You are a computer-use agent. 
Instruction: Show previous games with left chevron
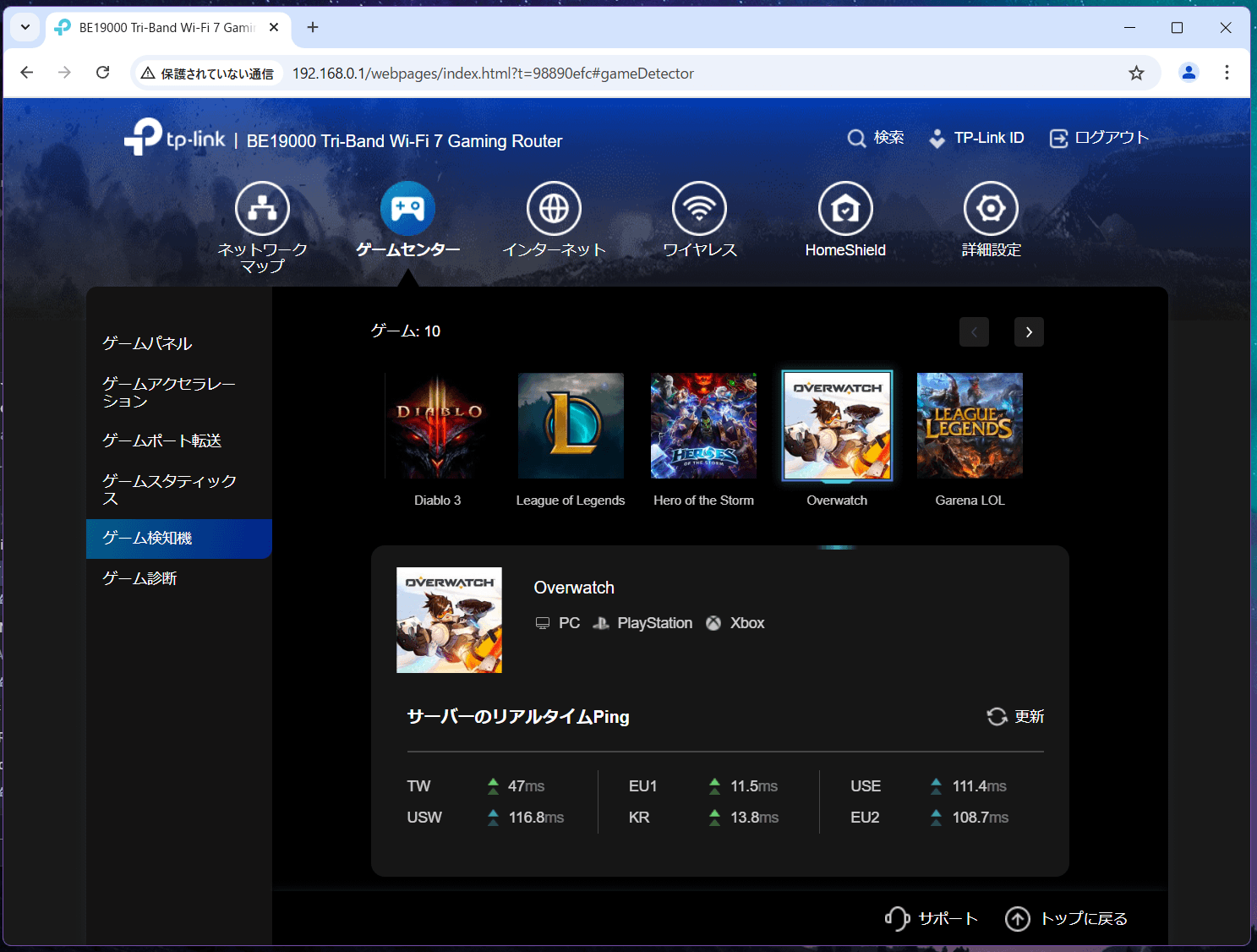click(x=974, y=332)
